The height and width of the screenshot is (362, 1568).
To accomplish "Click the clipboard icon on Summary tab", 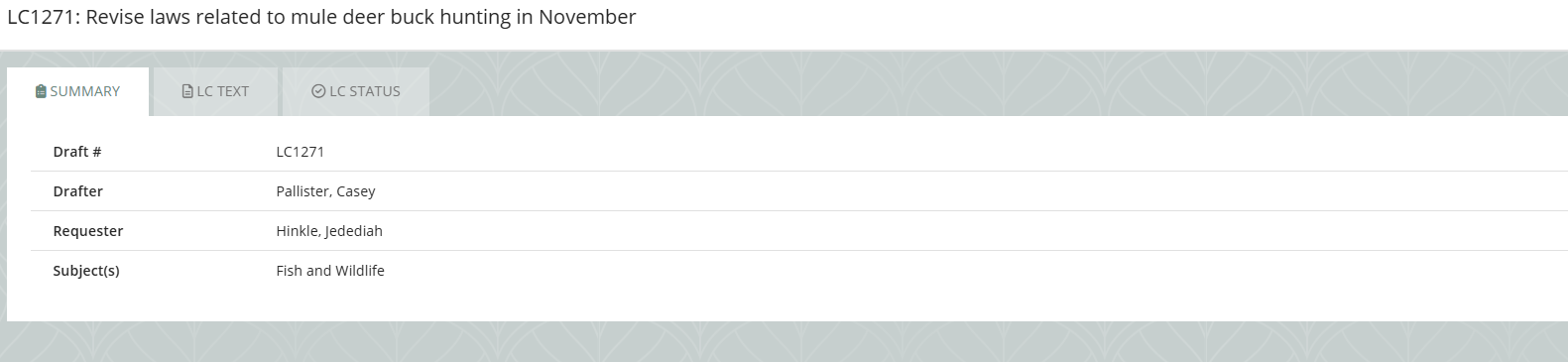I will [x=41, y=91].
